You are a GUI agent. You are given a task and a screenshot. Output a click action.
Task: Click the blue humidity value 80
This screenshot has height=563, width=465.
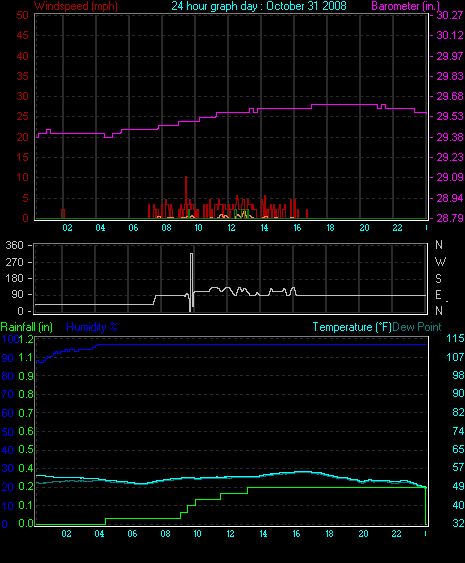(x=8, y=376)
